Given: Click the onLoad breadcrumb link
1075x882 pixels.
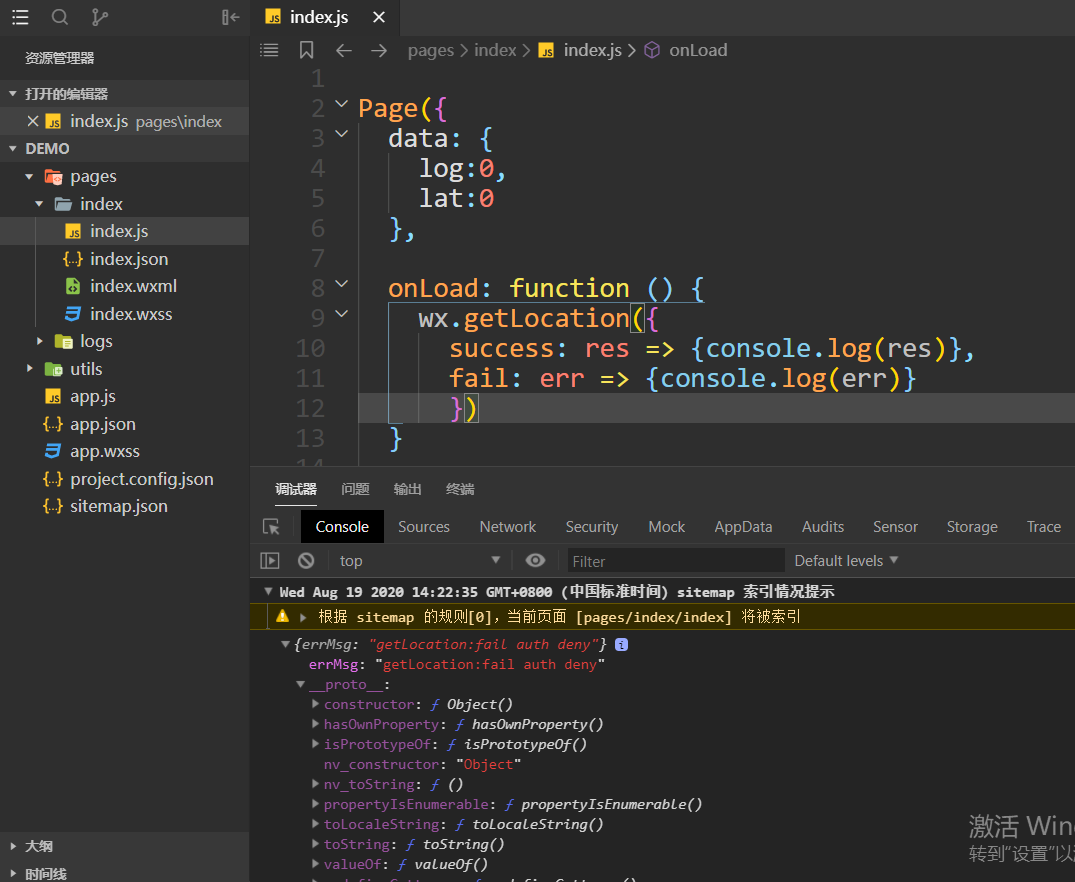Looking at the screenshot, I should pos(697,50).
